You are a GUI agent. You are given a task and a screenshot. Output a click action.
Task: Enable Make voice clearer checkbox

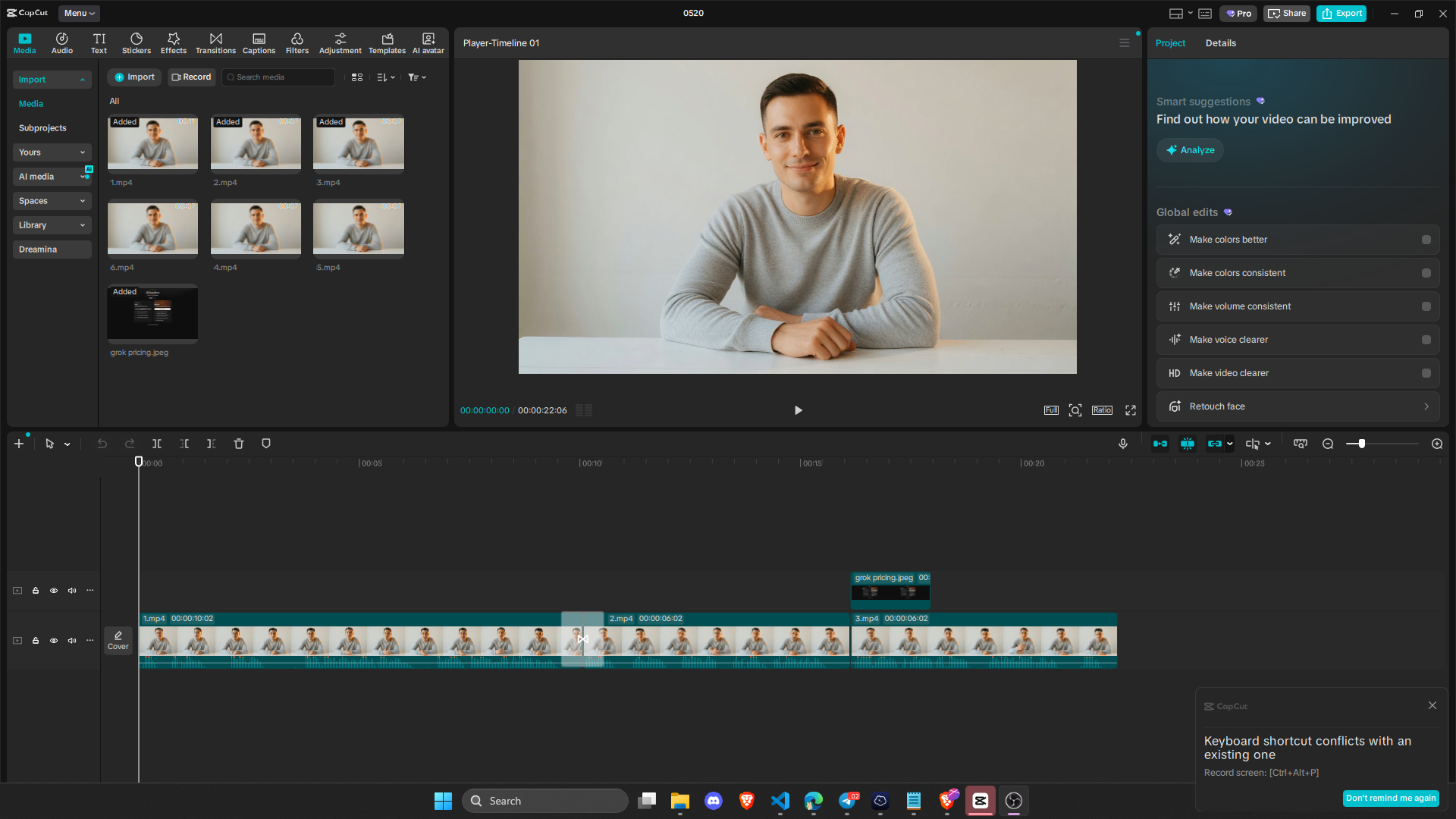pyautogui.click(x=1426, y=340)
